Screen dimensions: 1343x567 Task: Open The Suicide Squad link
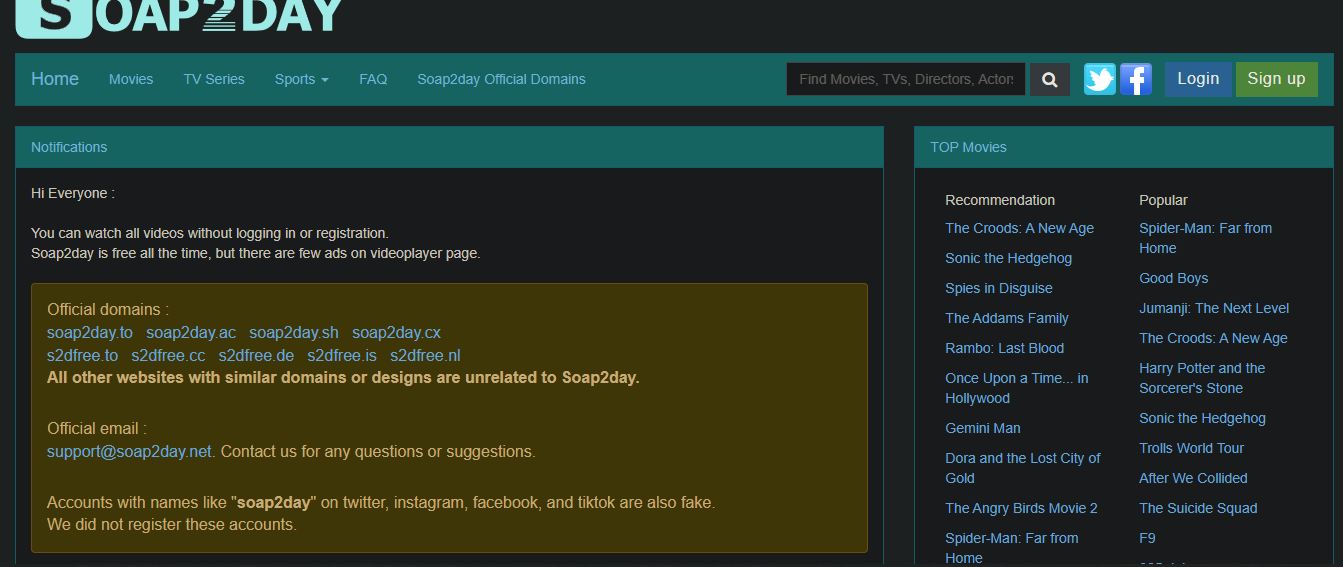click(x=1198, y=508)
